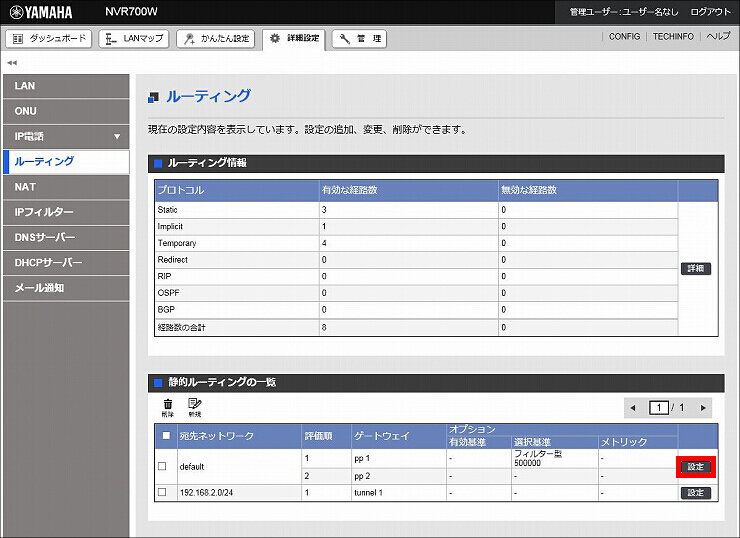
Task: Click the pp 2 gateway cell
Action: click(399, 476)
